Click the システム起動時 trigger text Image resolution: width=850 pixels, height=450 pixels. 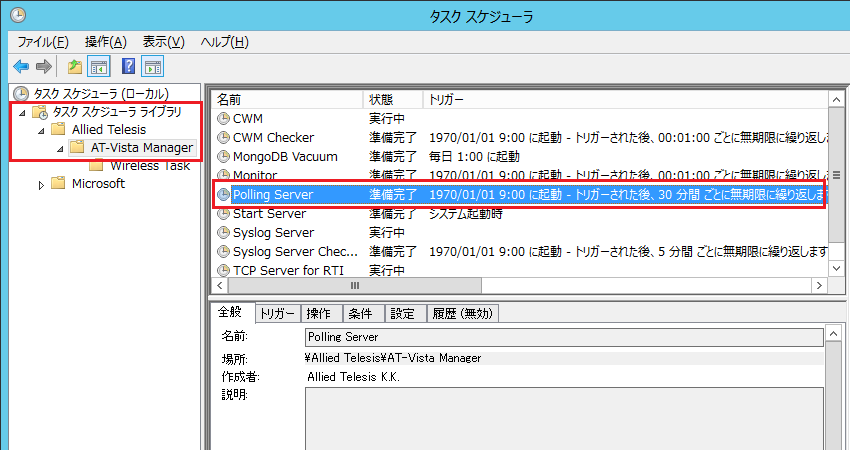point(466,214)
